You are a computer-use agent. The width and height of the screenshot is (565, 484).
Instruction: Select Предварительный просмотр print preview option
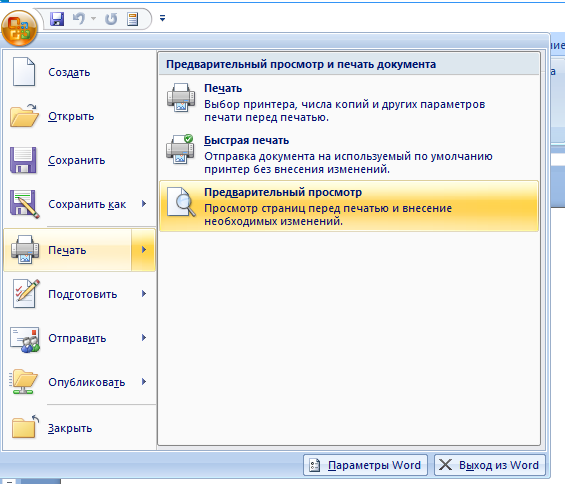(x=349, y=206)
